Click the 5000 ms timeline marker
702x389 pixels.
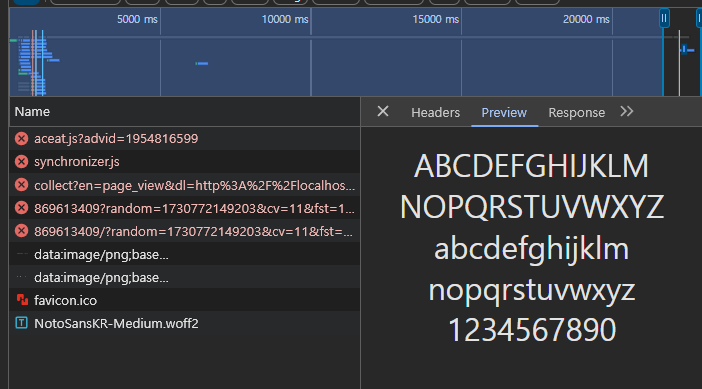137,19
